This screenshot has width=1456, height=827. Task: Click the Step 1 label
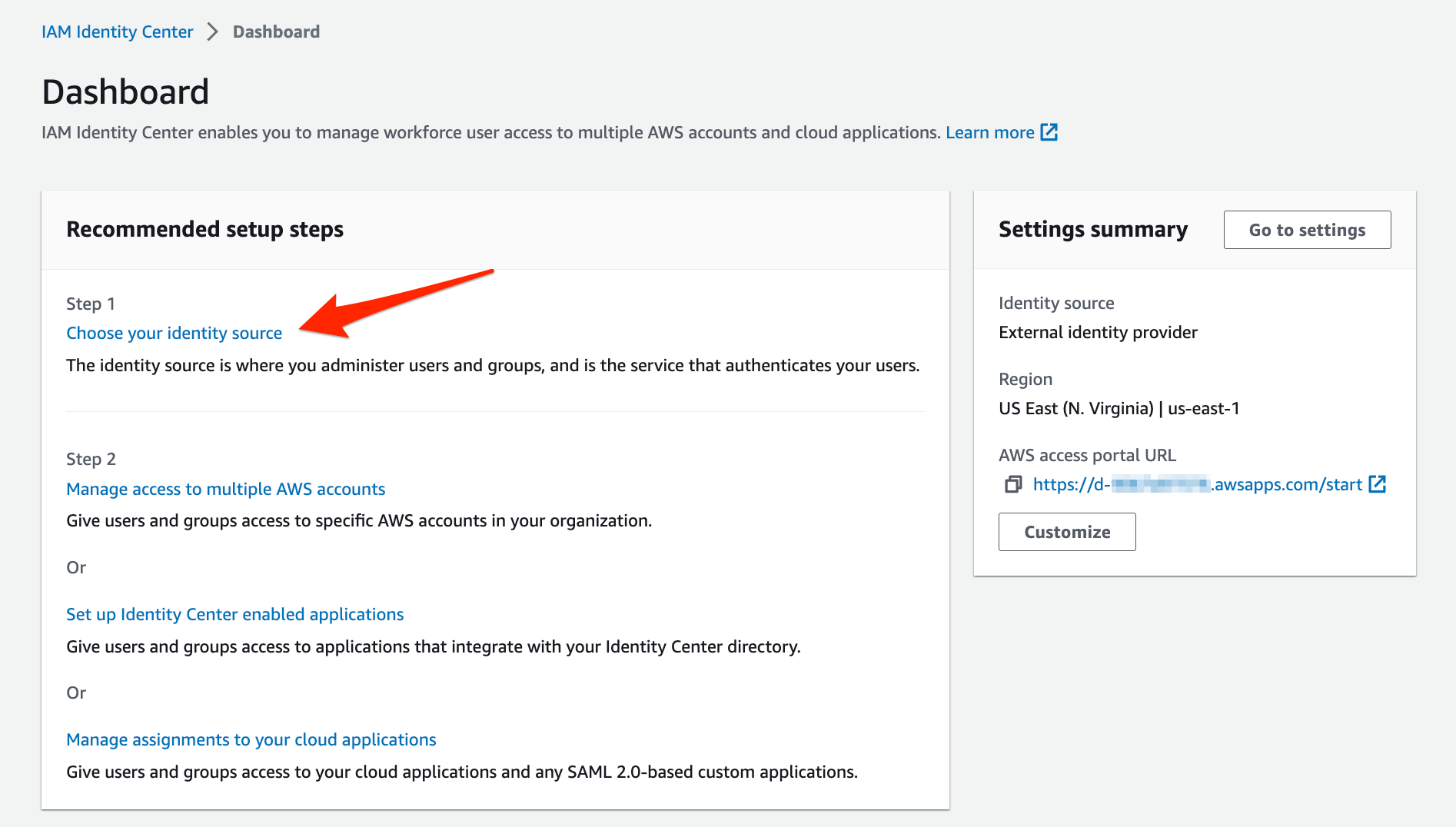pyautogui.click(x=91, y=304)
